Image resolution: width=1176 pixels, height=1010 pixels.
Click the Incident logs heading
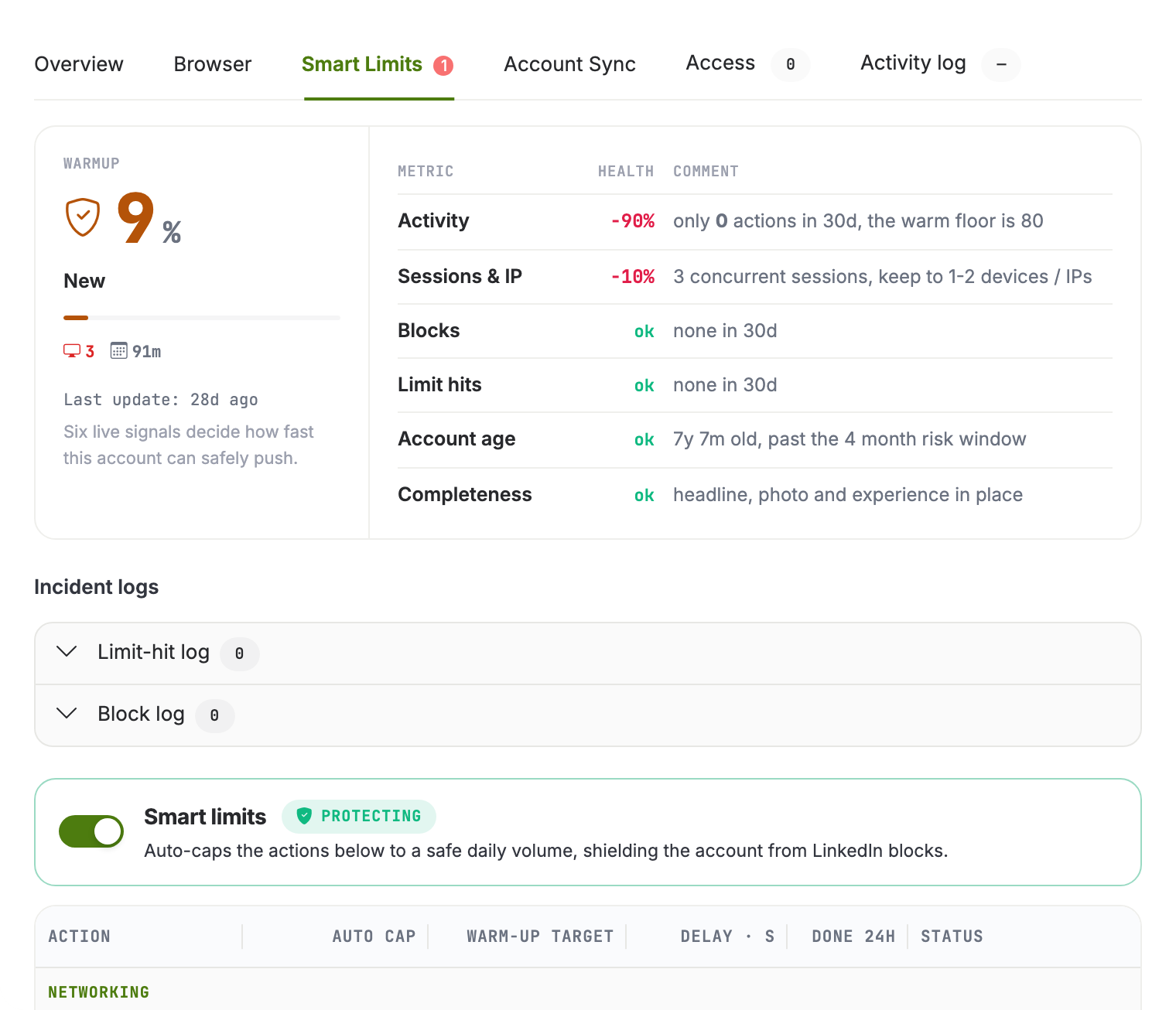pos(96,587)
